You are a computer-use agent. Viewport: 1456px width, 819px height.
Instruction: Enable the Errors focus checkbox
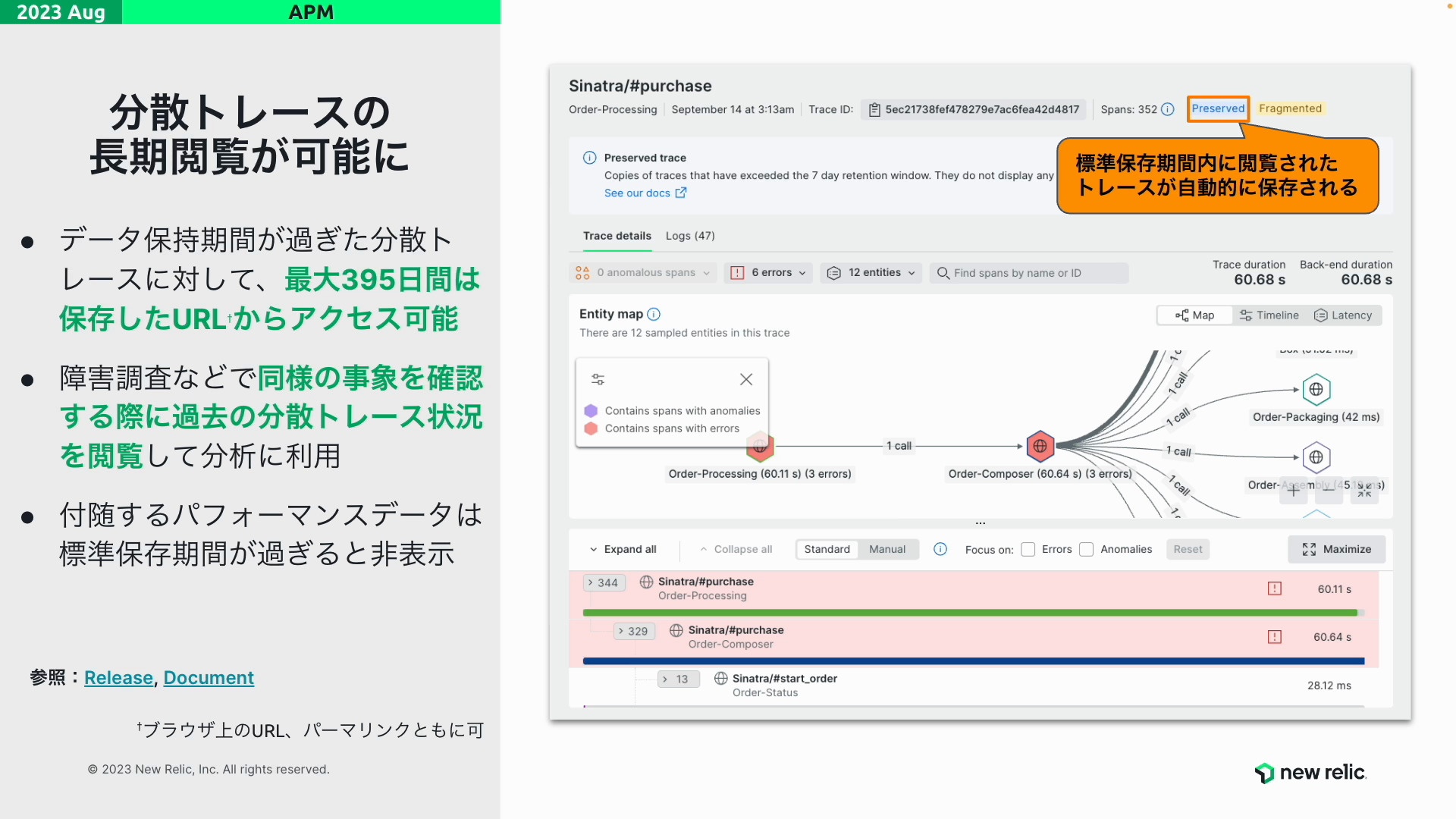tap(1028, 550)
